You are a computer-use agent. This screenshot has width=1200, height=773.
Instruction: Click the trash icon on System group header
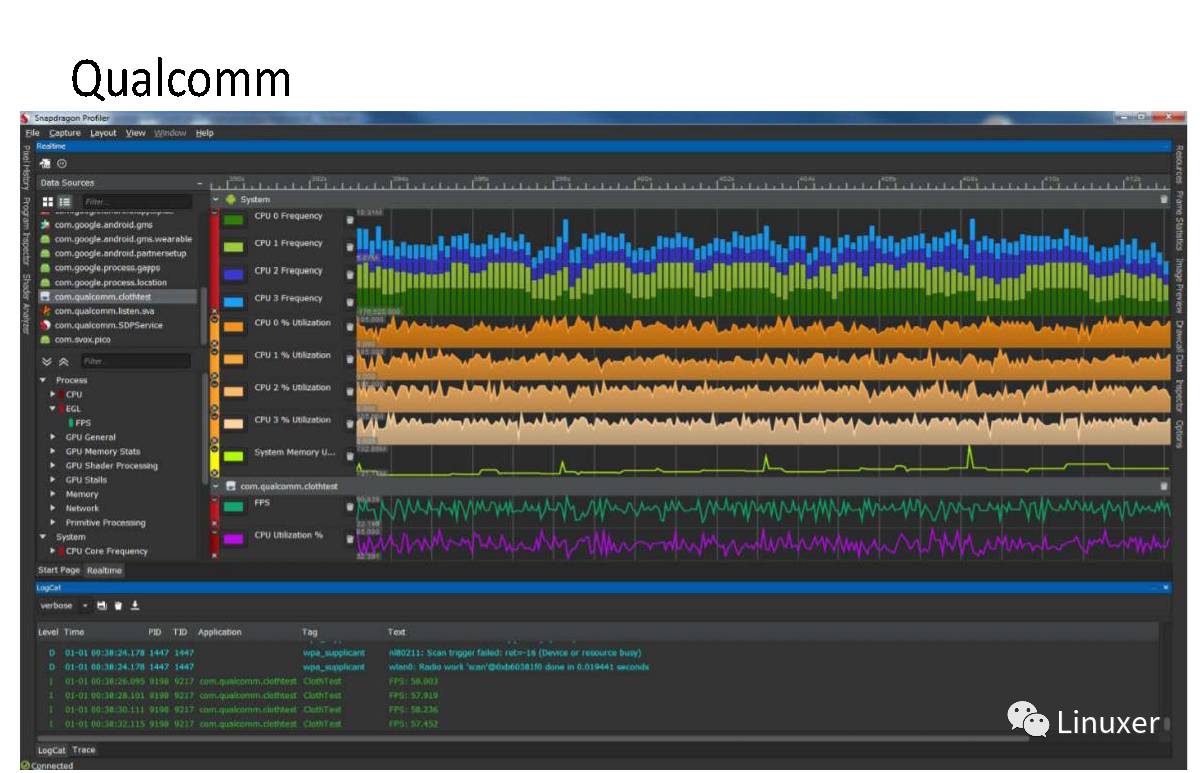pos(1163,199)
